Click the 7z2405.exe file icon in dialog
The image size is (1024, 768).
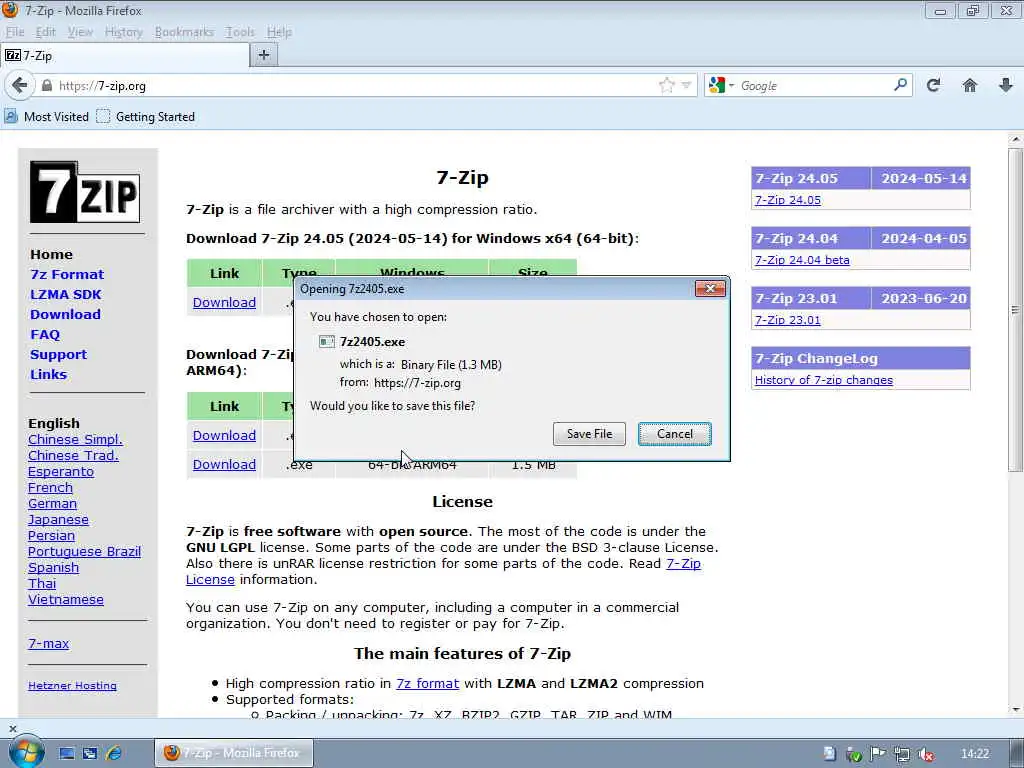coord(327,342)
